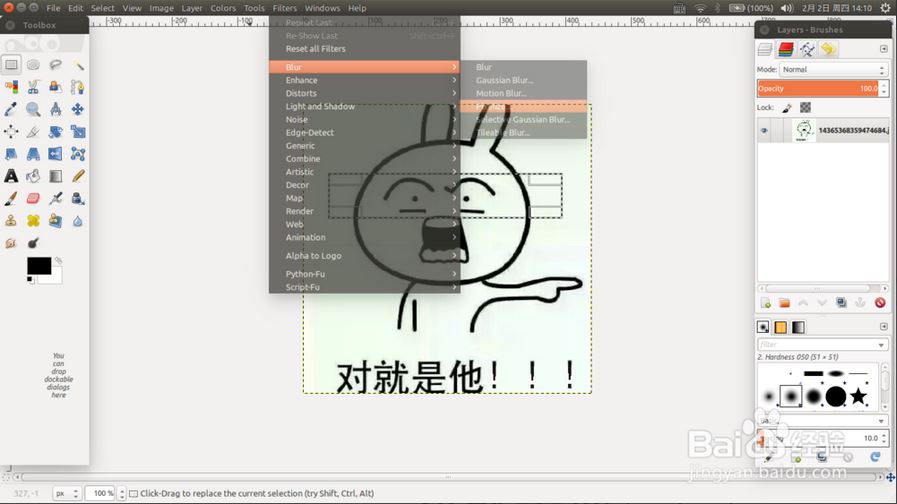
Task: Select the Paths tool
Action: [x=78, y=87]
